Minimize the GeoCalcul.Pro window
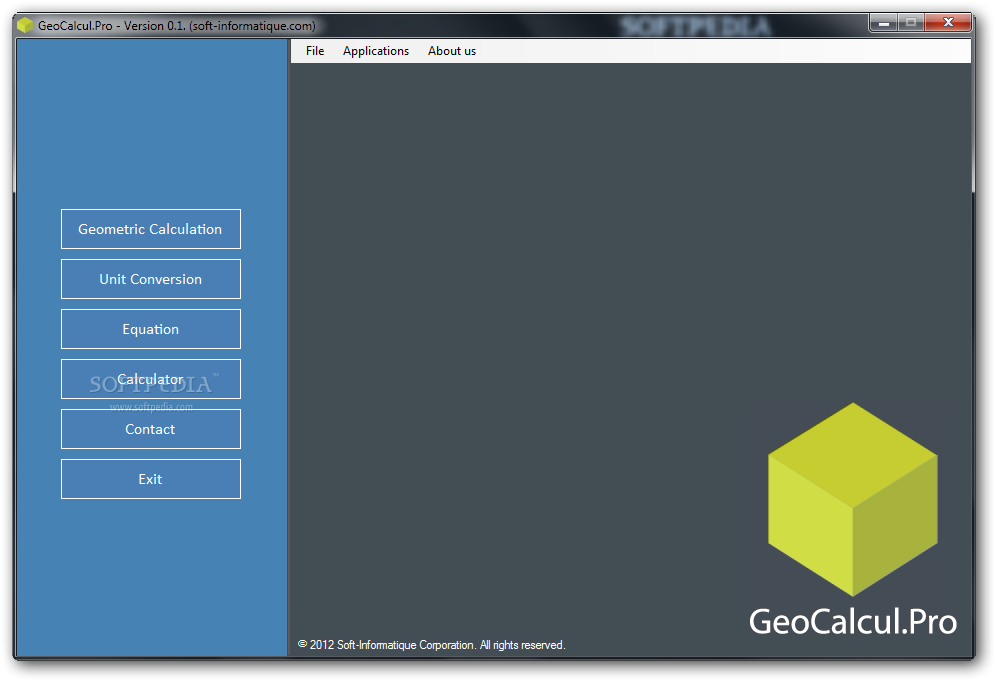 (883, 23)
